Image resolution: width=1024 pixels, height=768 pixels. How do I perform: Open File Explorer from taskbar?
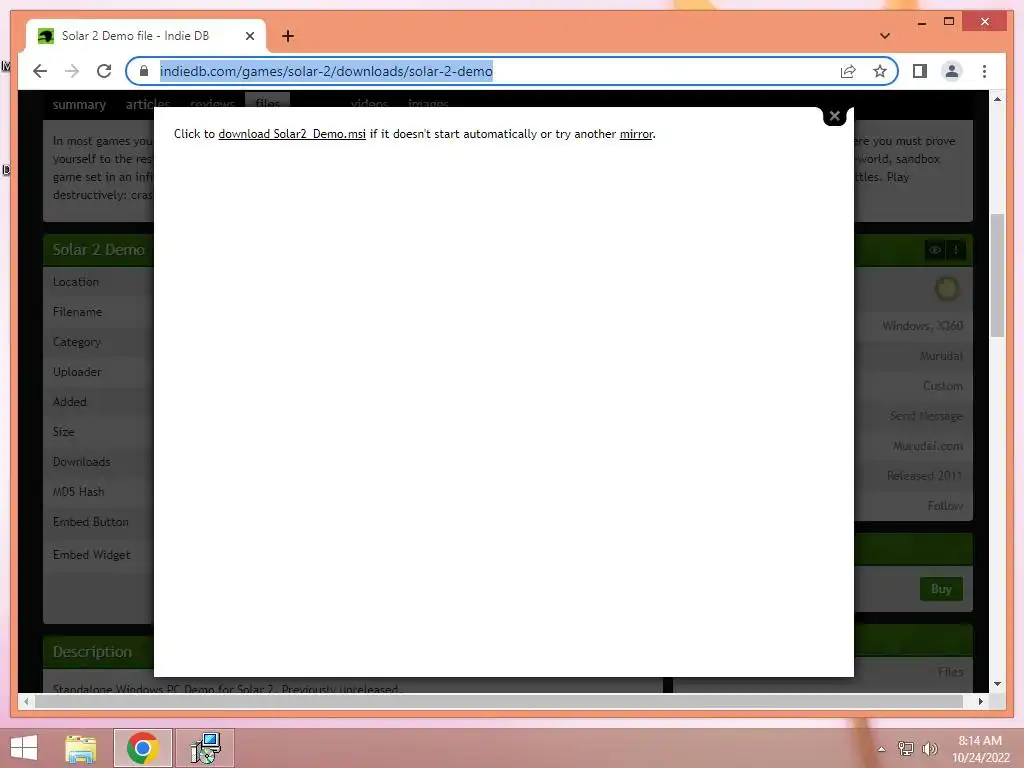81,748
